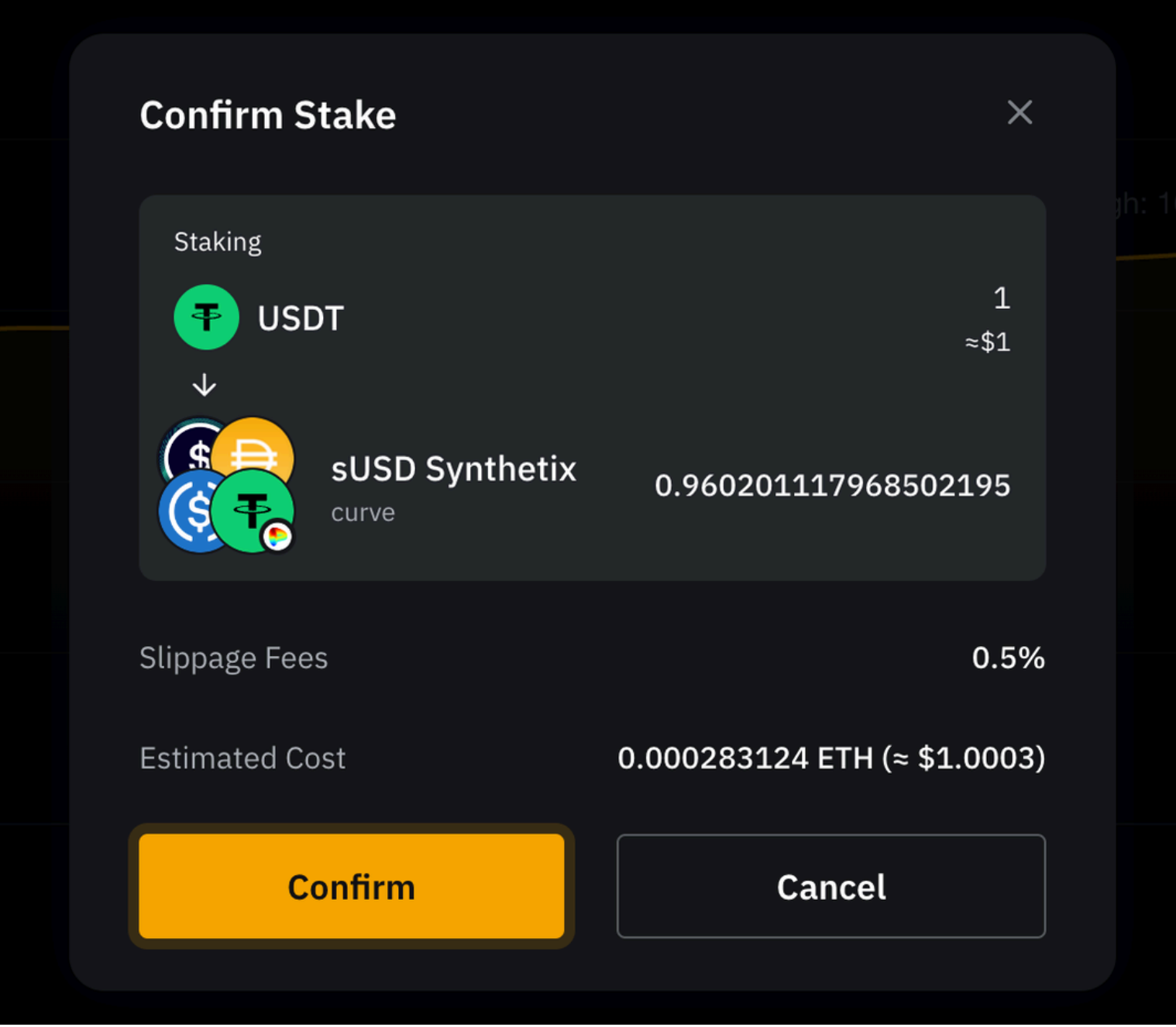Click the received amount 0.9602 value
The height and width of the screenshot is (1027, 1176).
coord(832,486)
